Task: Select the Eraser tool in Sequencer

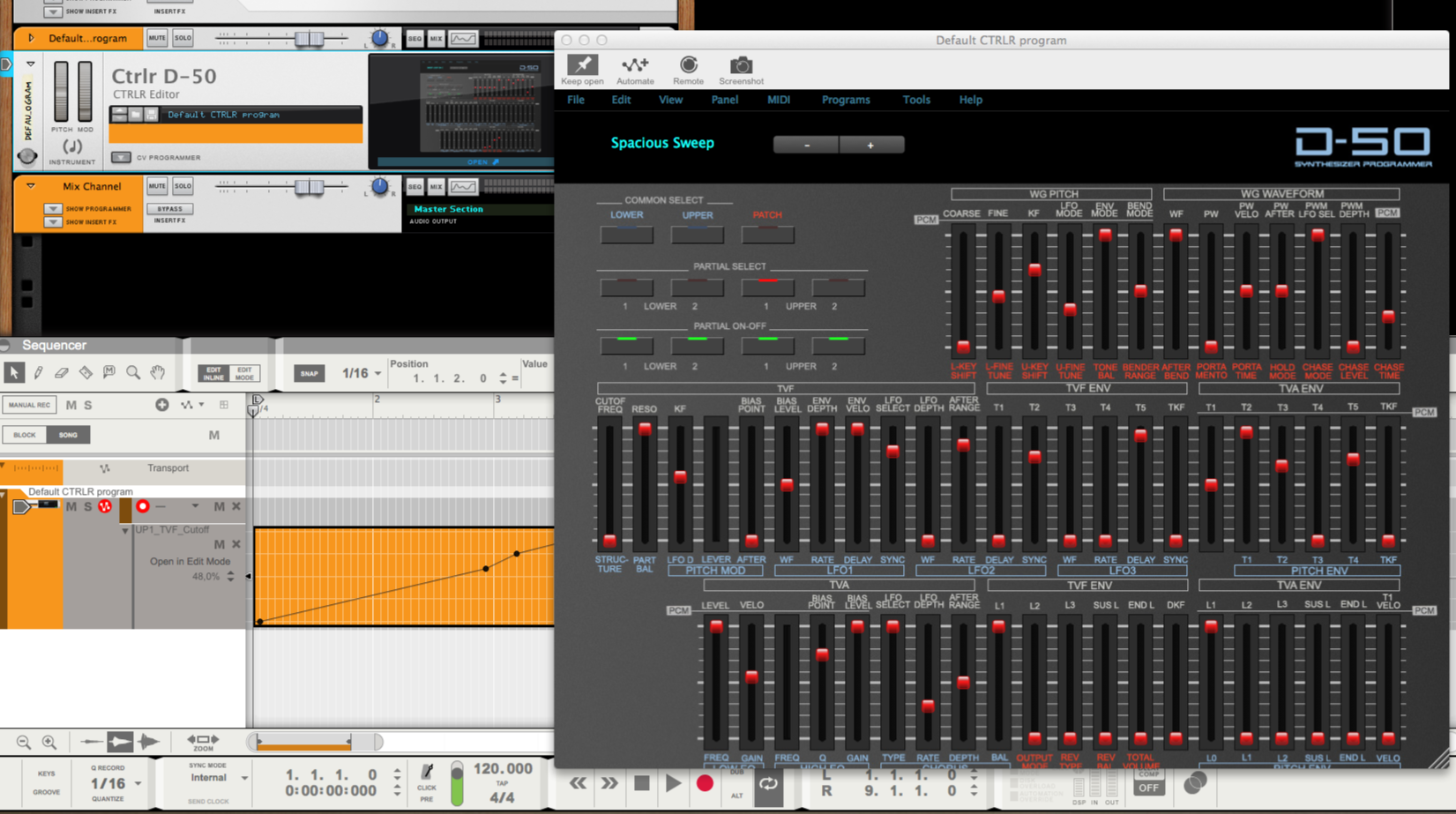Action: pyautogui.click(x=62, y=373)
